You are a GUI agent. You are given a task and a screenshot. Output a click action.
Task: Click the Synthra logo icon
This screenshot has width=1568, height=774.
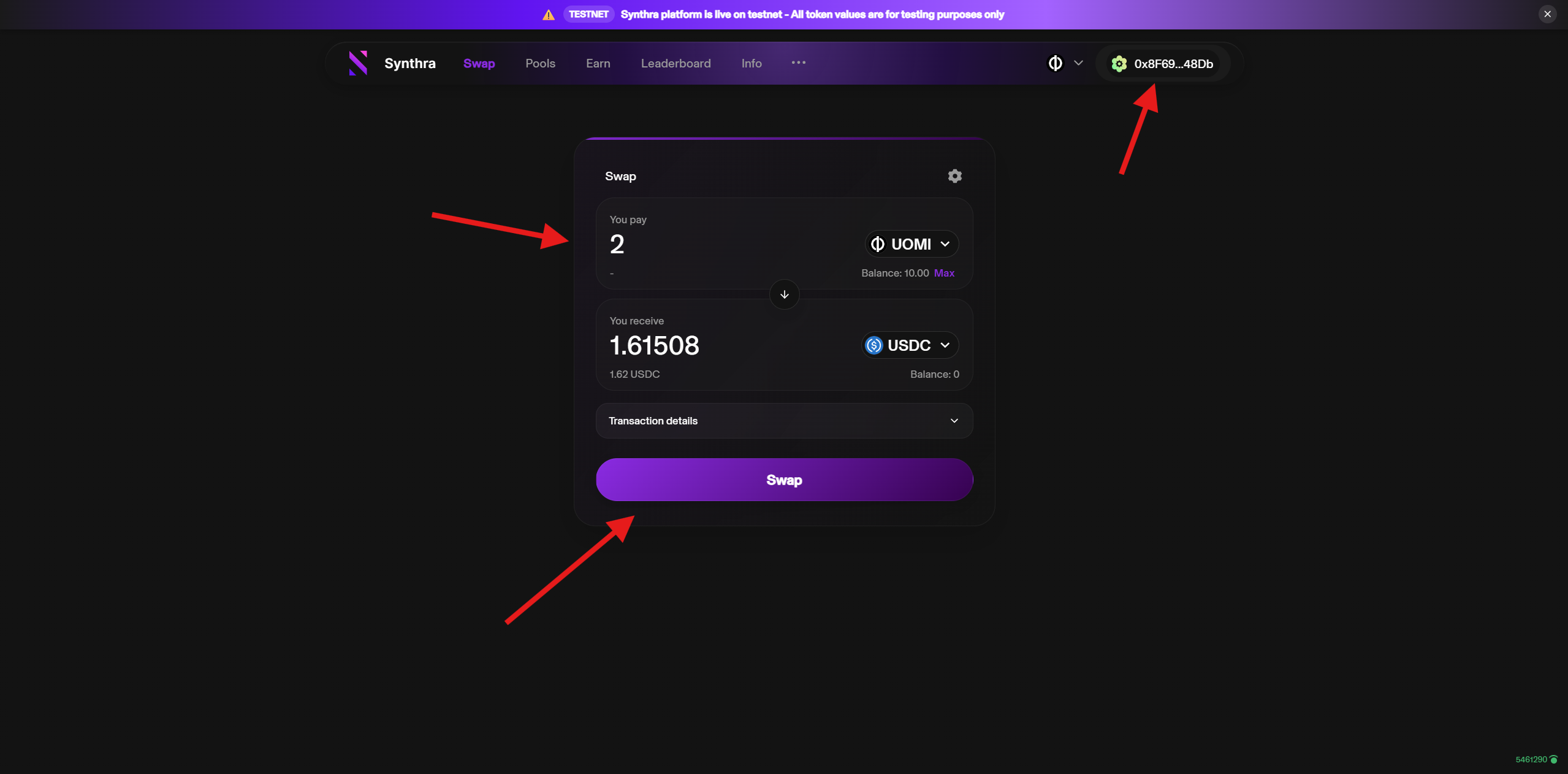coord(358,63)
